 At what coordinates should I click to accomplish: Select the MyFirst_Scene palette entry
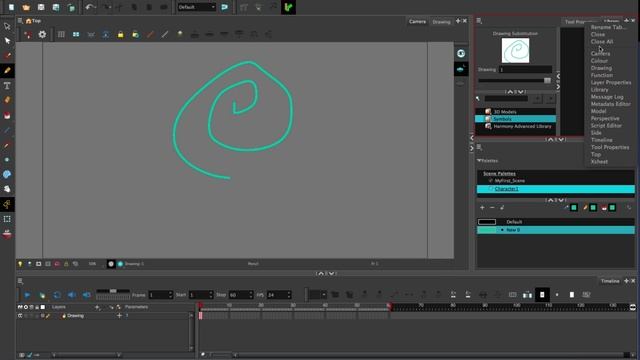[556, 180]
